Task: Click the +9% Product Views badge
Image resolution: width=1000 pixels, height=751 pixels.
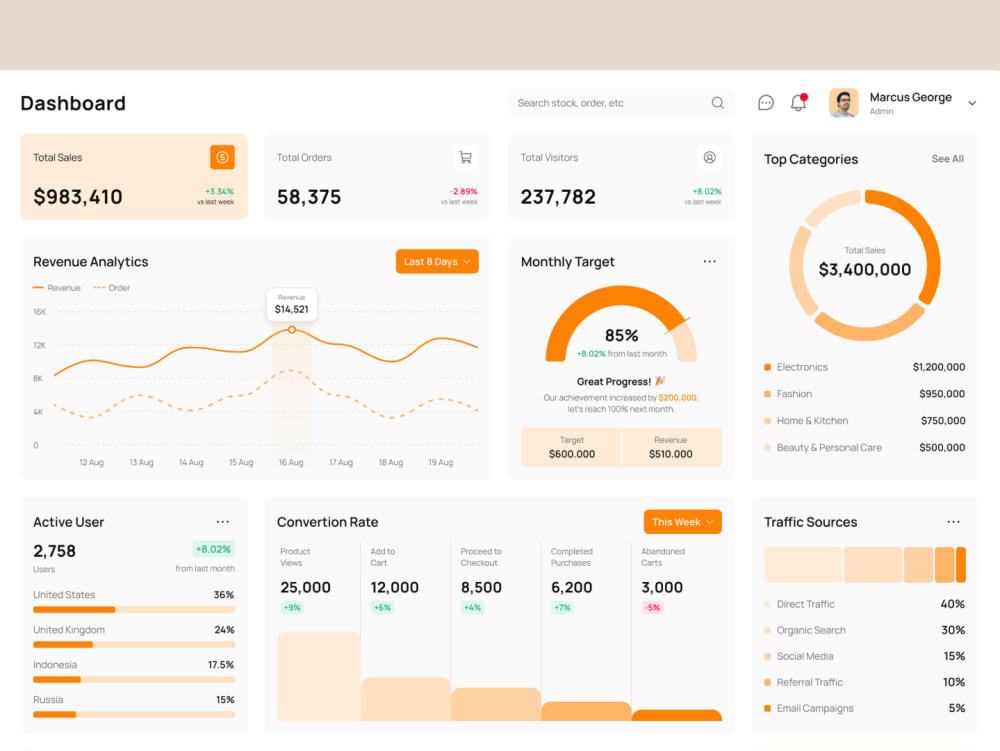Action: [292, 608]
